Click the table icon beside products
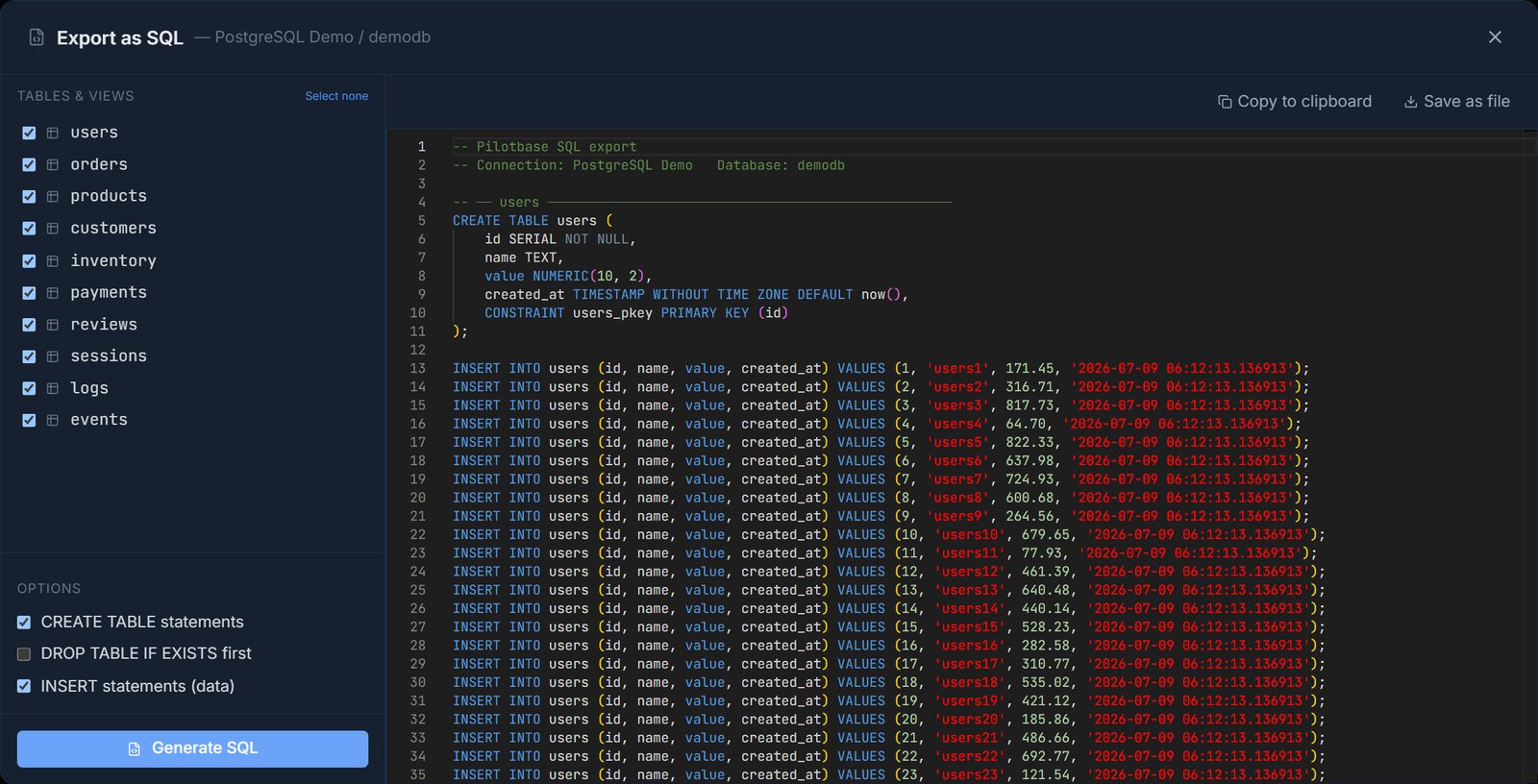 [x=53, y=196]
